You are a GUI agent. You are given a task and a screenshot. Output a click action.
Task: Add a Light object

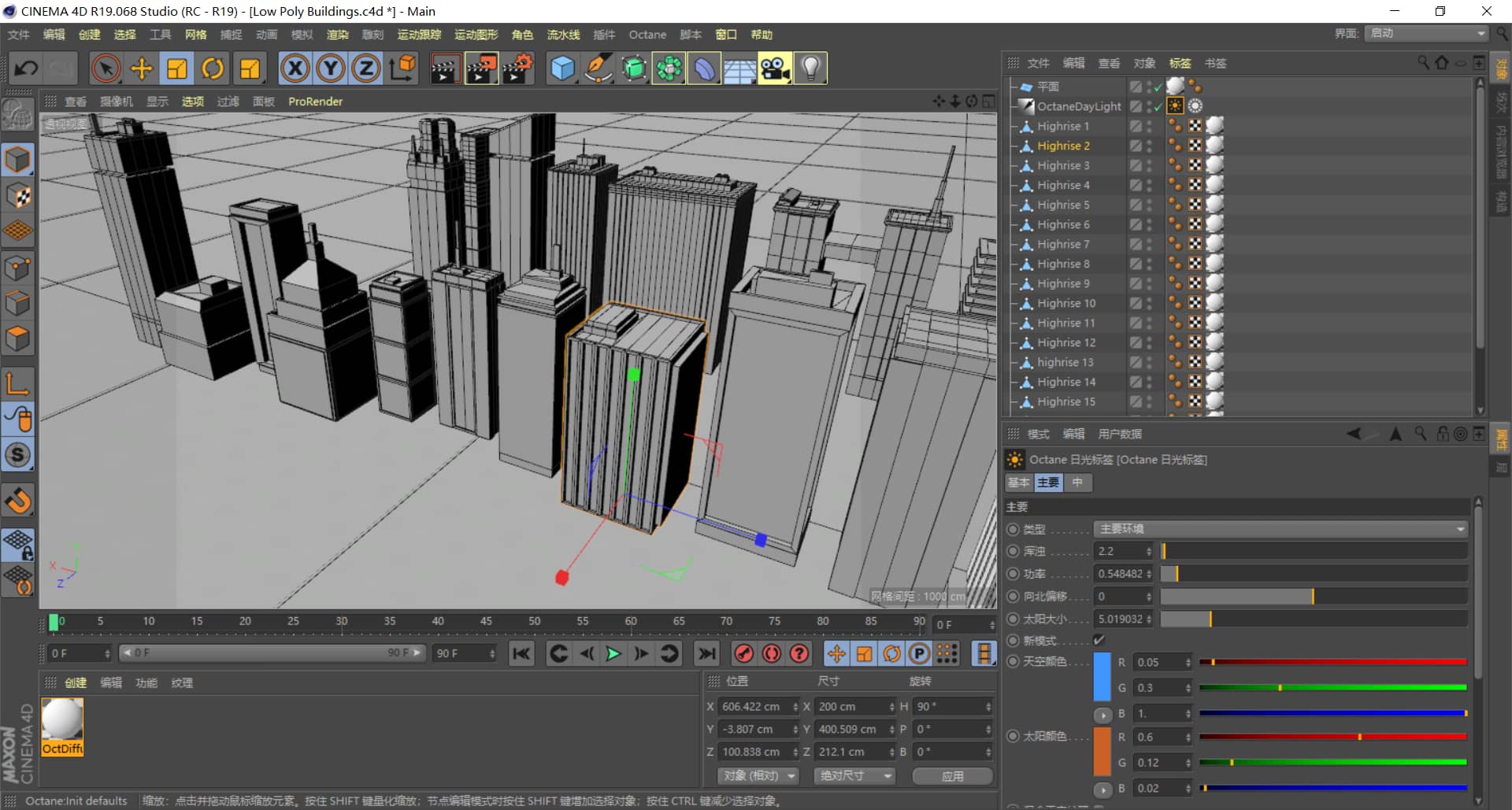tap(810, 68)
